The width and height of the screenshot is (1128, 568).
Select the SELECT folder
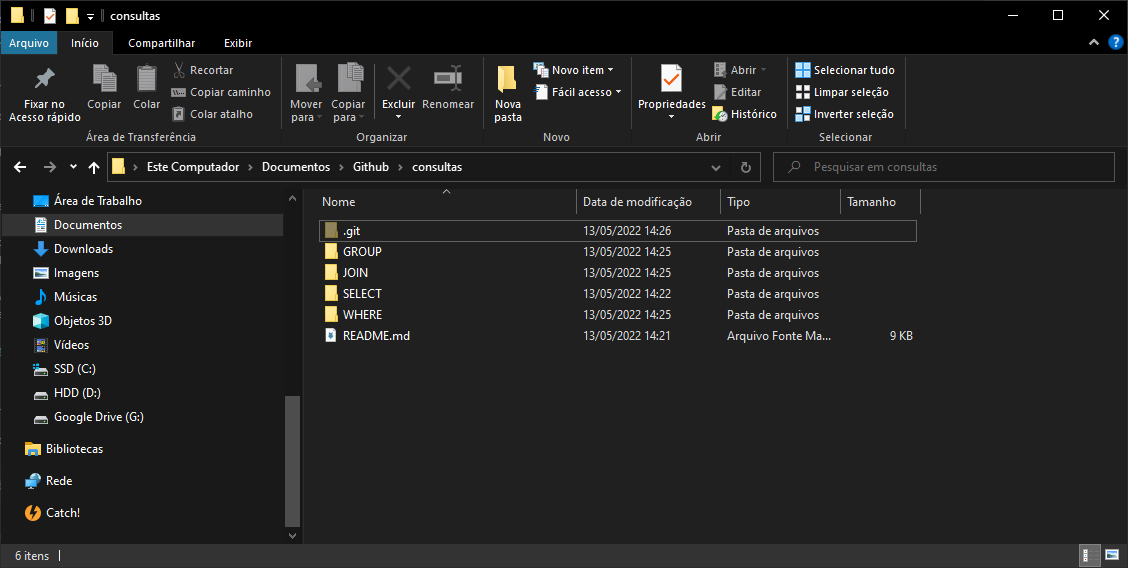618,293
